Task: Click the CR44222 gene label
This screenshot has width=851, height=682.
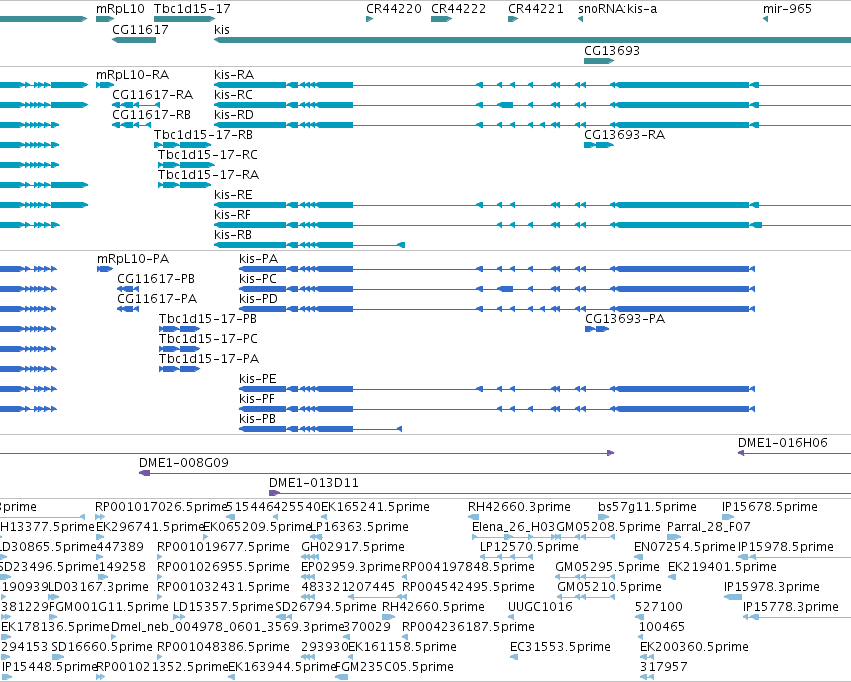Action: (459, 9)
